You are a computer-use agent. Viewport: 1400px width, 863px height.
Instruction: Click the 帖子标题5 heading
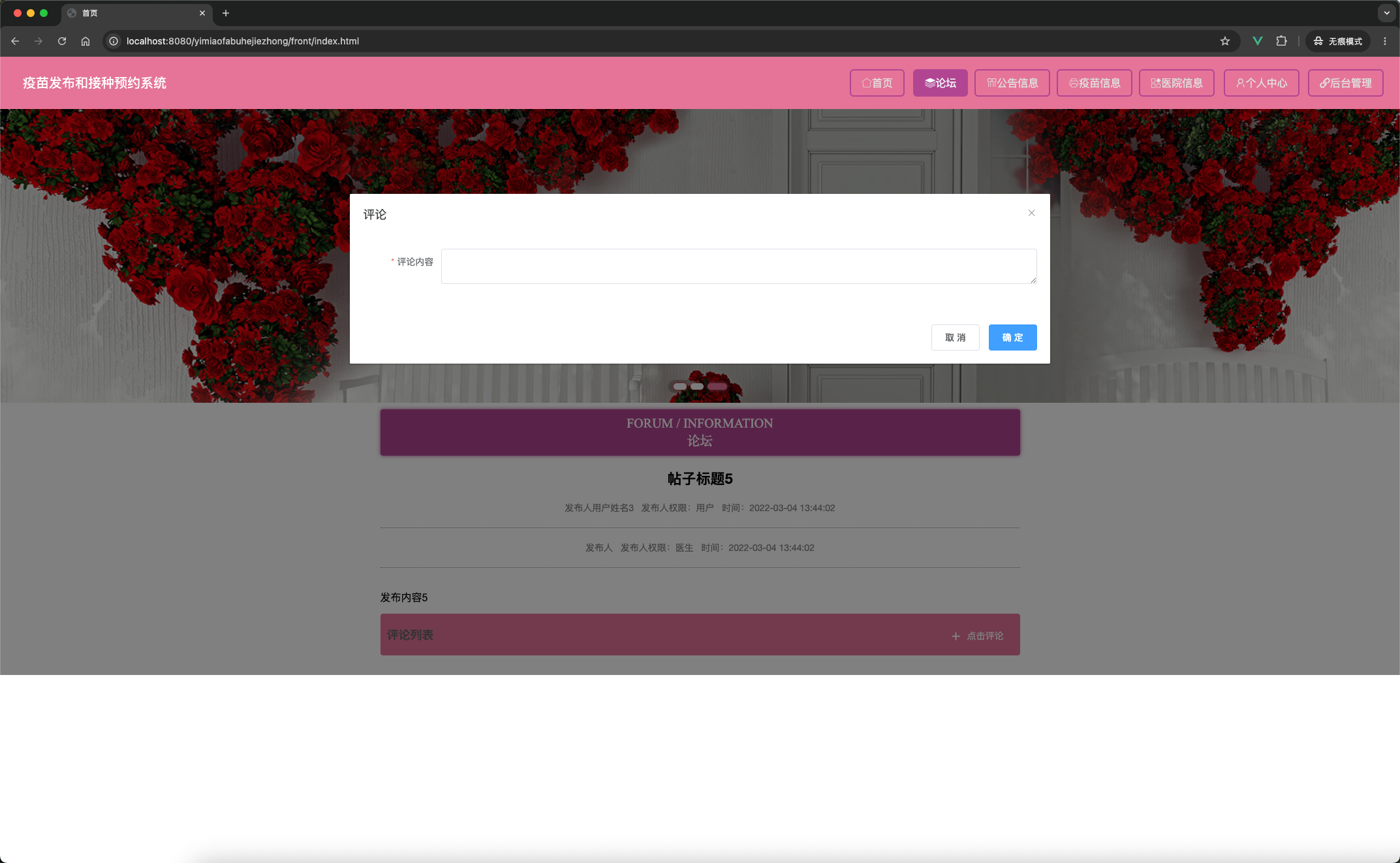pos(700,479)
